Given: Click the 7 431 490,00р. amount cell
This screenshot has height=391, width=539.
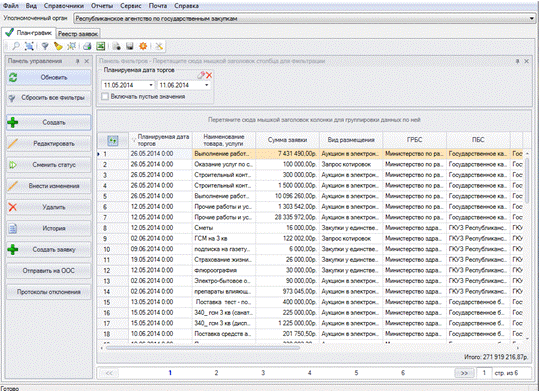Looking at the screenshot, I should 287,154.
